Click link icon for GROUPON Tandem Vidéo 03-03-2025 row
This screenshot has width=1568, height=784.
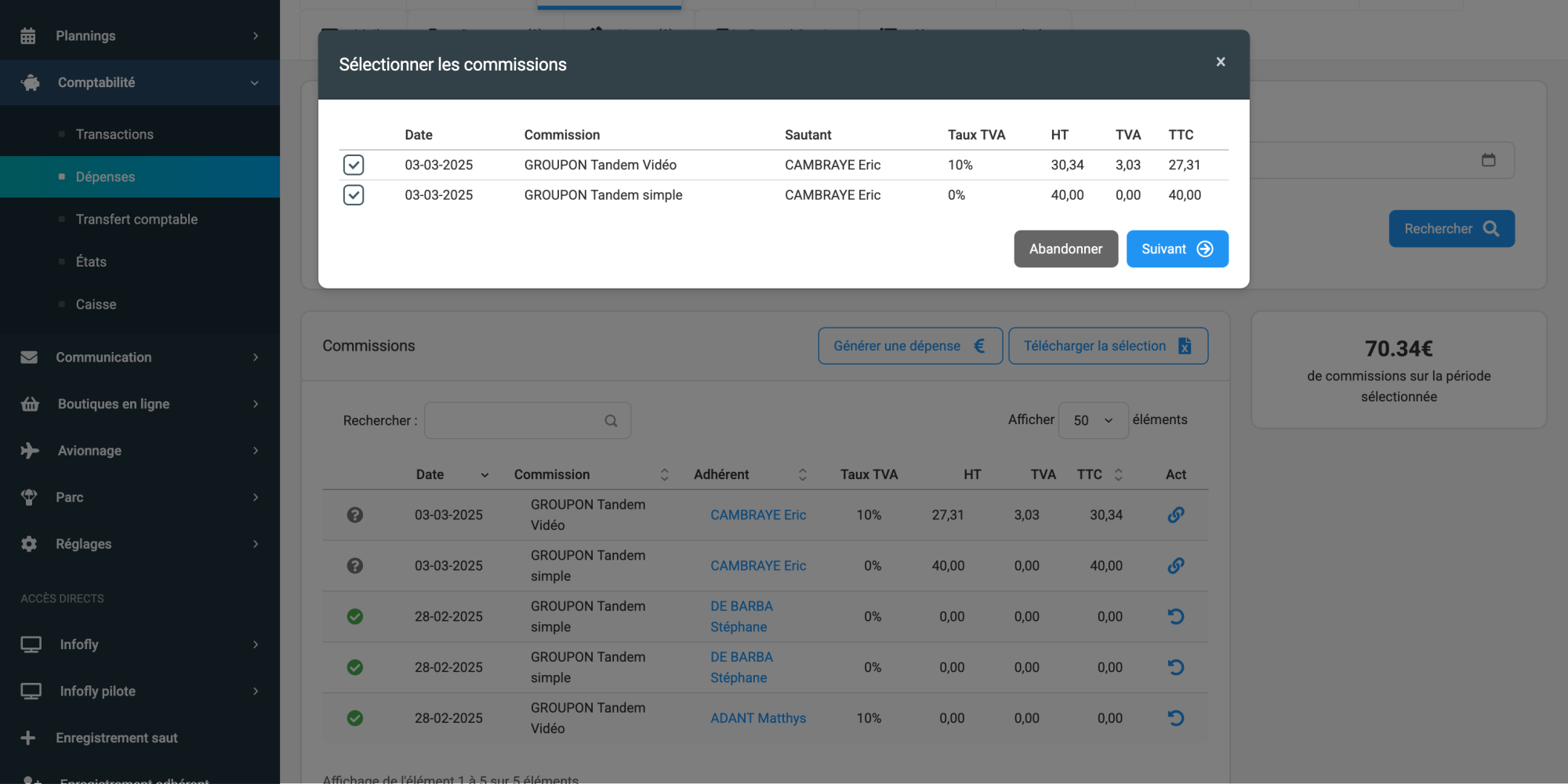(x=1176, y=515)
